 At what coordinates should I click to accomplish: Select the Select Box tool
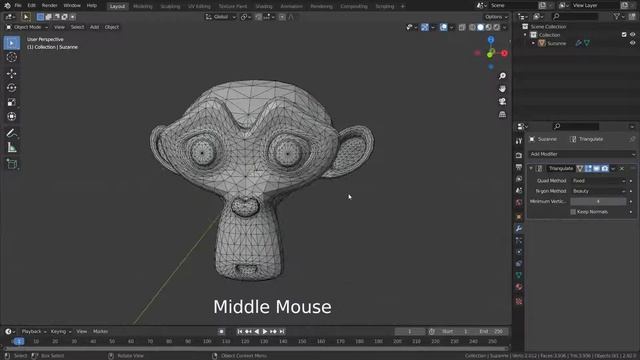[12, 43]
